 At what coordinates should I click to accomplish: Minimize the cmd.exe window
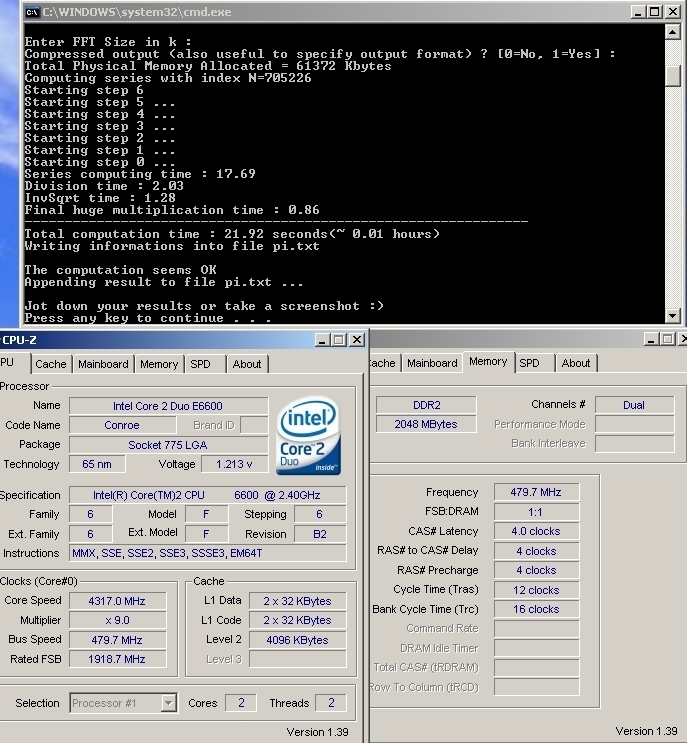click(x=638, y=12)
